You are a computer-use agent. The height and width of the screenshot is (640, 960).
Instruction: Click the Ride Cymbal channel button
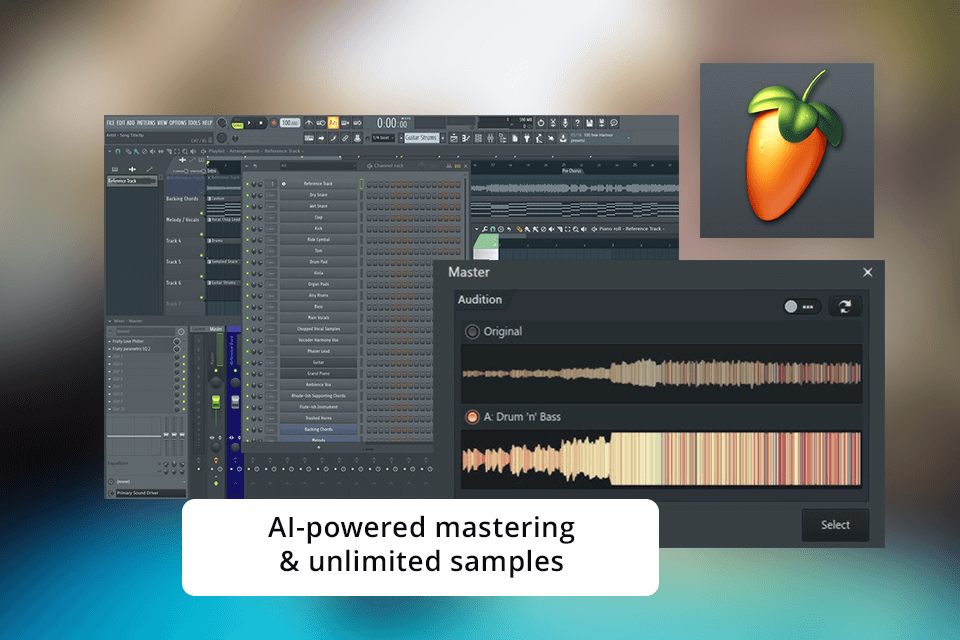pyautogui.click(x=318, y=239)
